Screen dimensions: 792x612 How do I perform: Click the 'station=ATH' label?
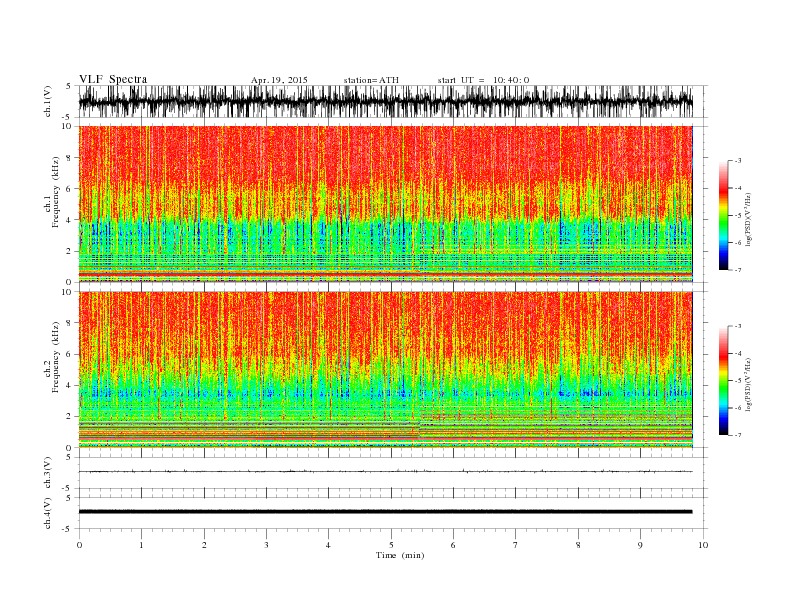tap(371, 80)
